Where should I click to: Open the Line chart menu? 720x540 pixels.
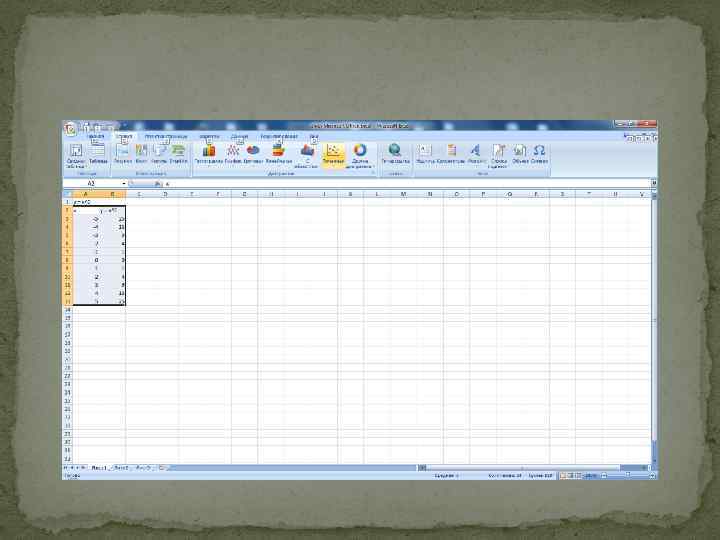(233, 154)
